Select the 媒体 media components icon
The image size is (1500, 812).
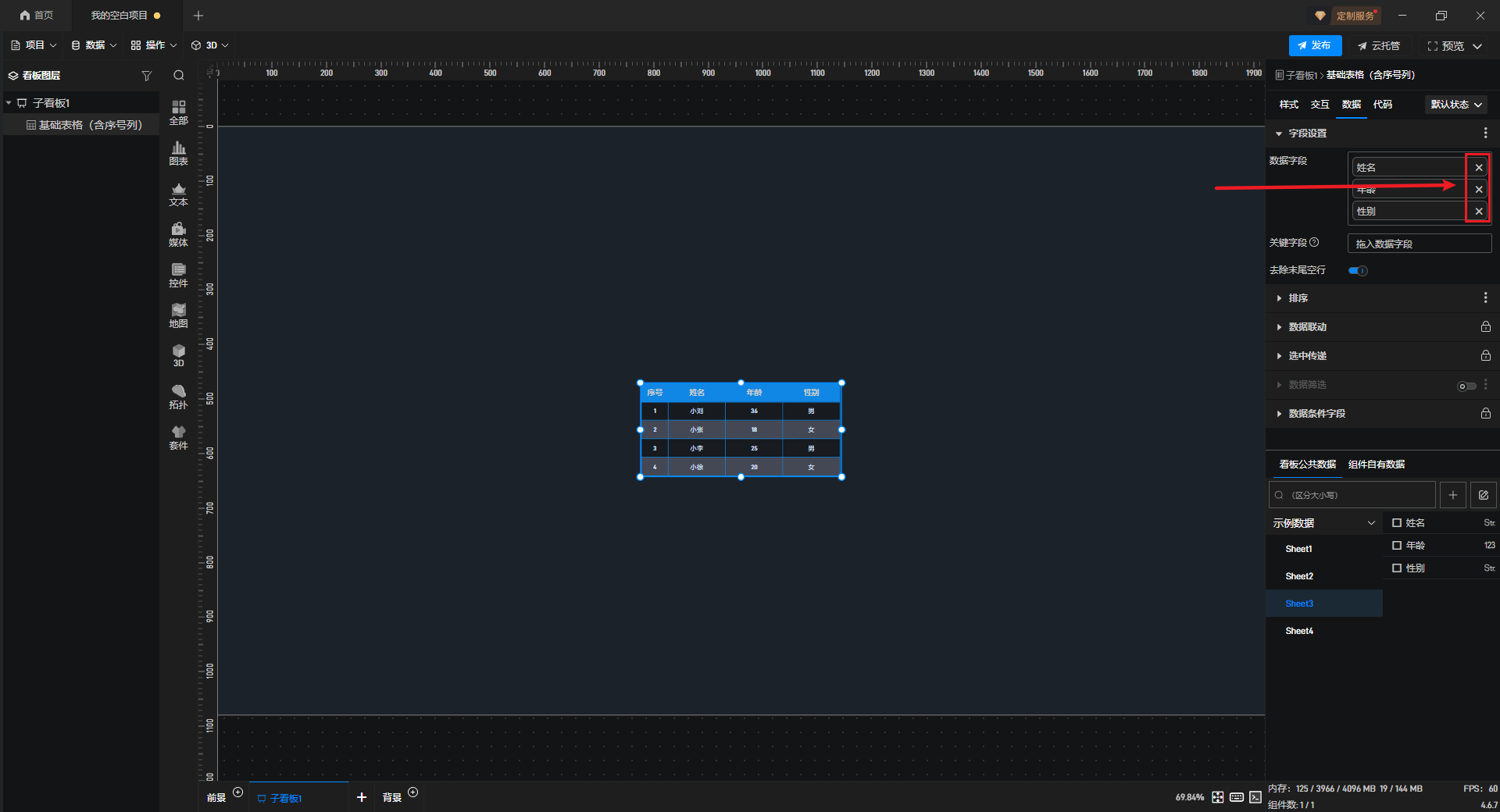click(x=178, y=234)
